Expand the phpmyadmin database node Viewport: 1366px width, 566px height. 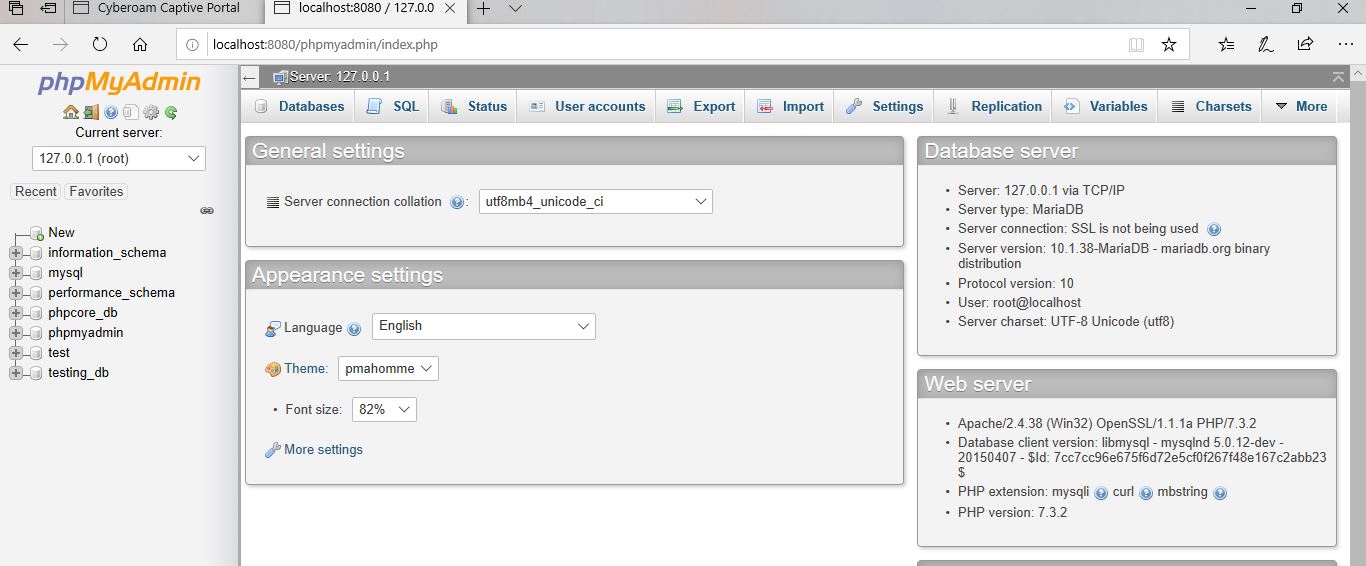click(x=15, y=333)
